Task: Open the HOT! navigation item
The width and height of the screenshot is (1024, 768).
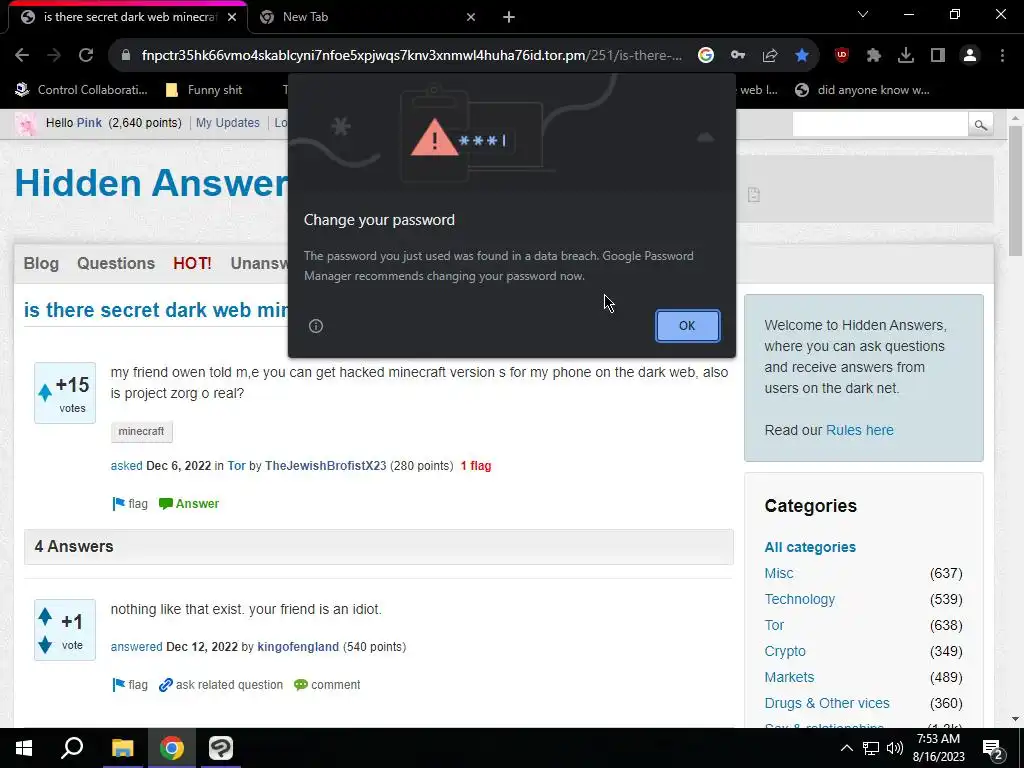Action: [192, 263]
